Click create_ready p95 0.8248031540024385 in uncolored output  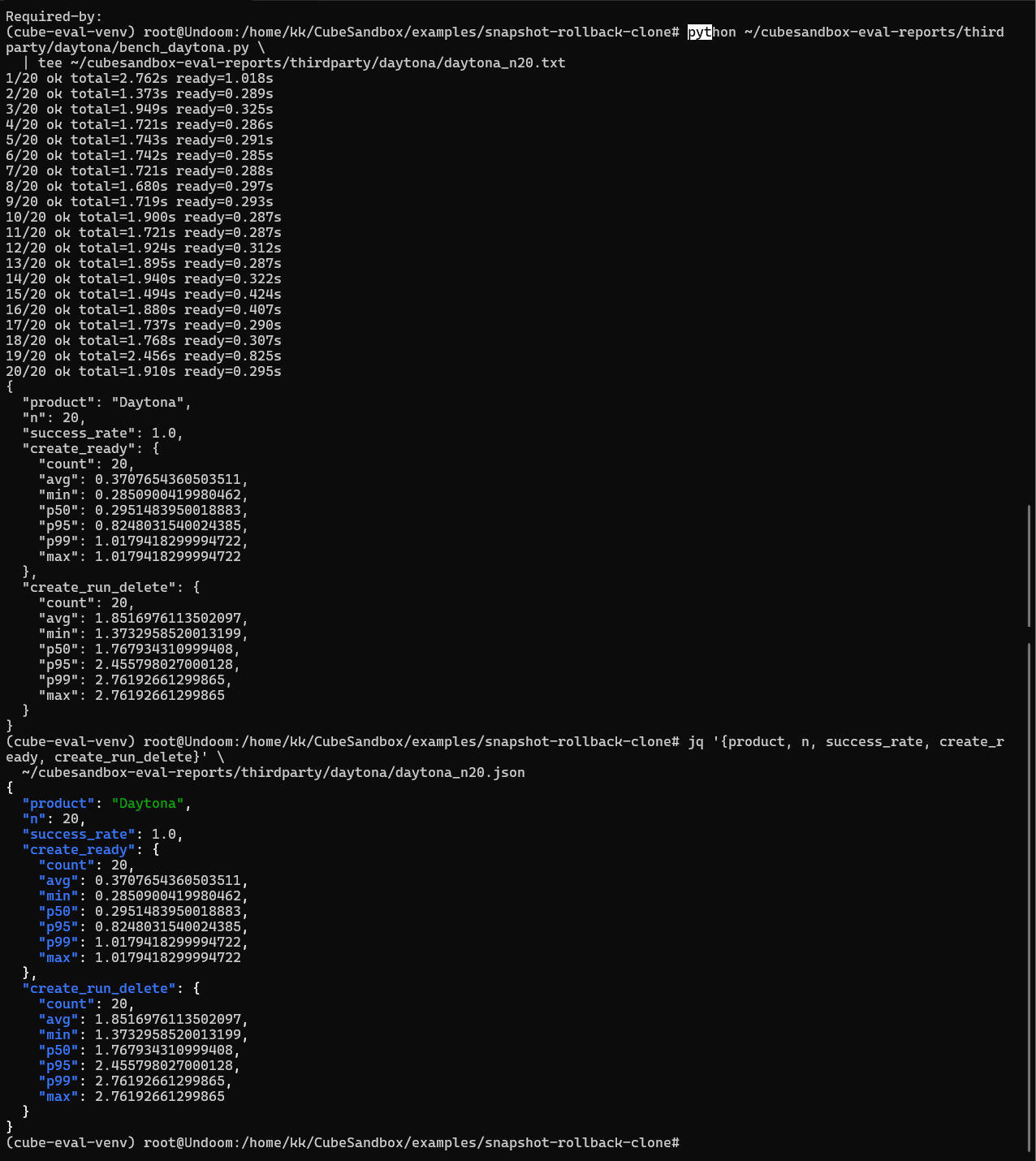point(144,525)
